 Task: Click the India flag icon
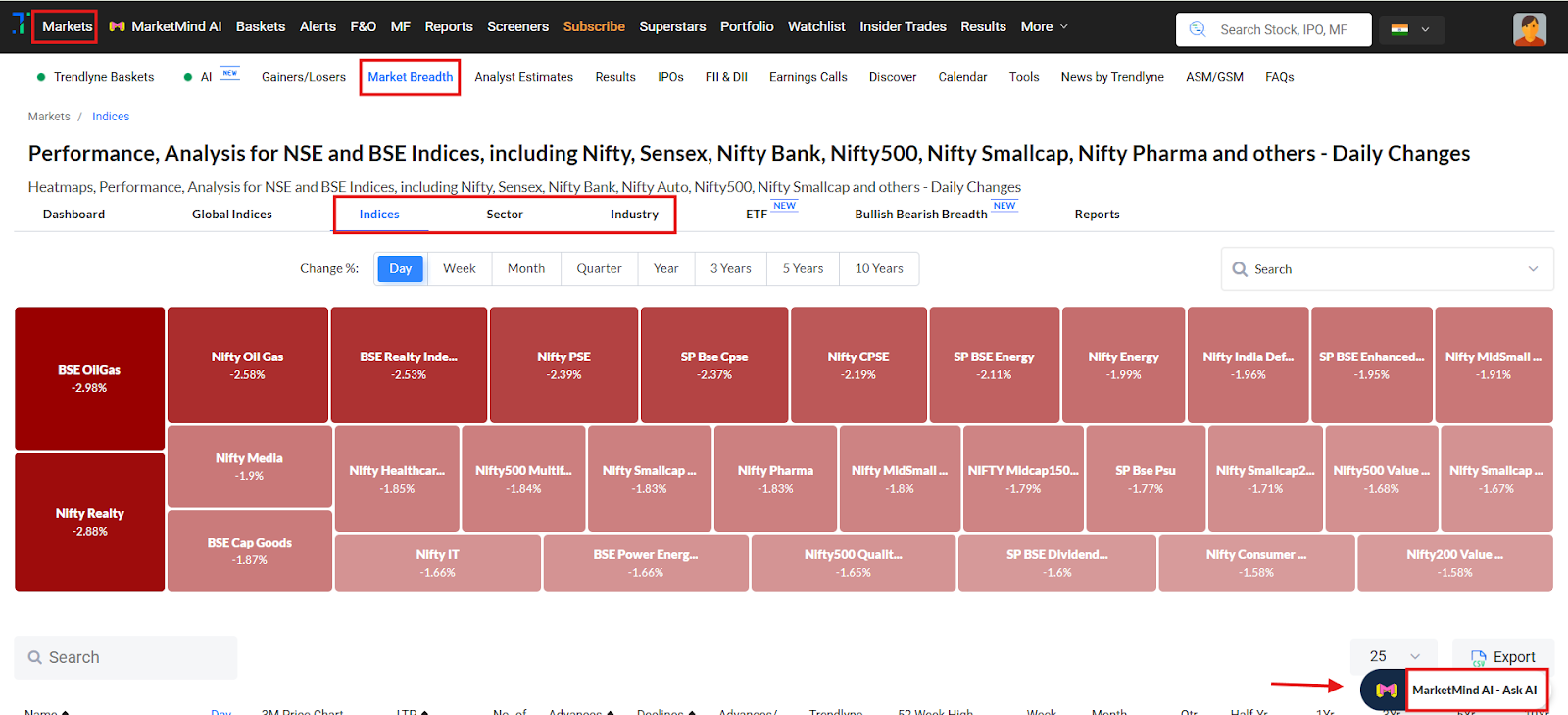click(x=1399, y=29)
